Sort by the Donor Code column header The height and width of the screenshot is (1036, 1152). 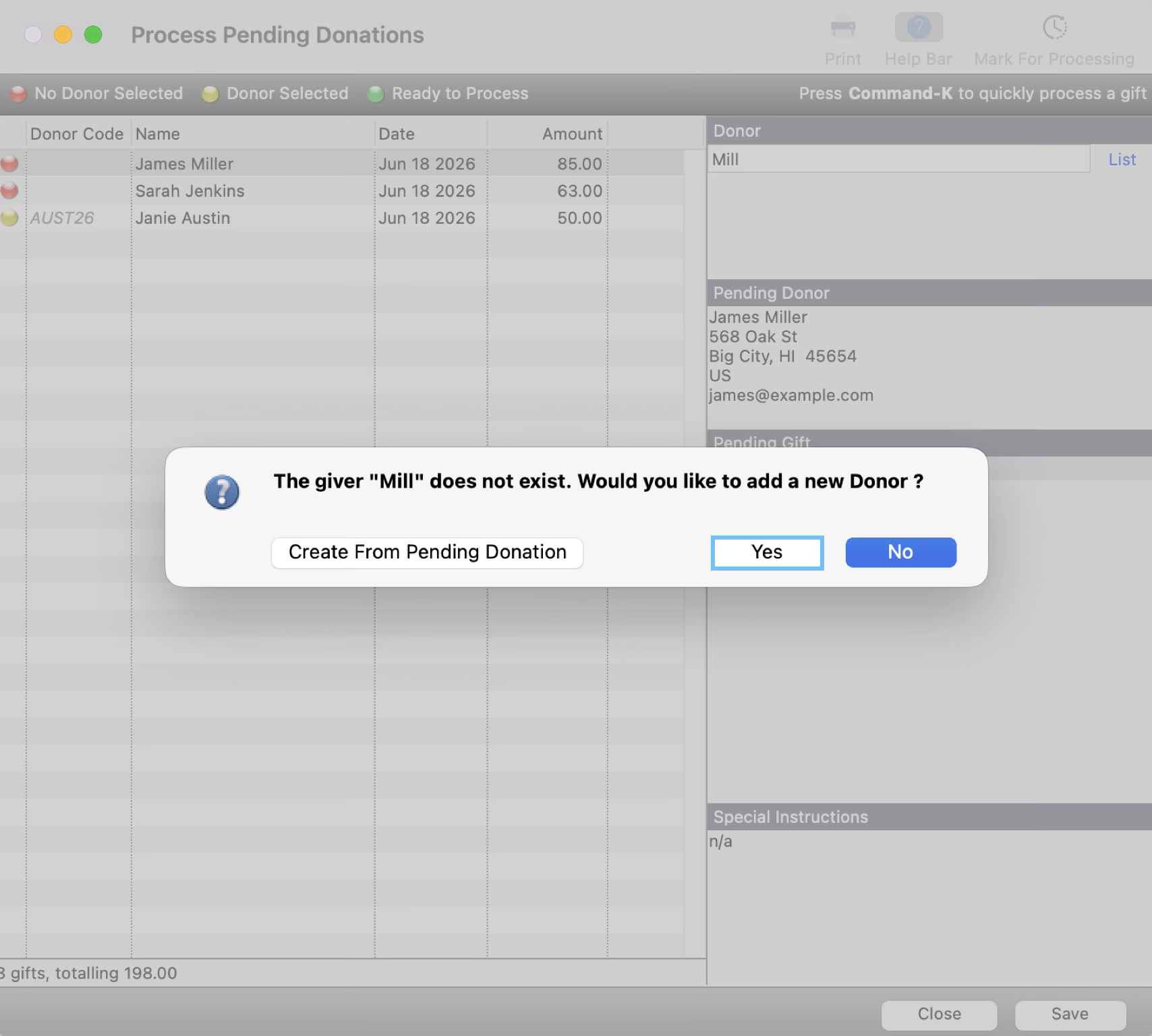pyautogui.click(x=77, y=134)
